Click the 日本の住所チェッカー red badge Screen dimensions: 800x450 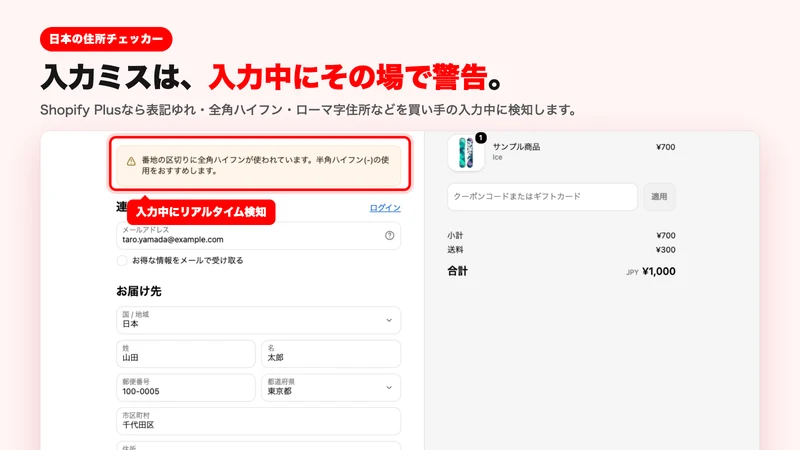106,39
